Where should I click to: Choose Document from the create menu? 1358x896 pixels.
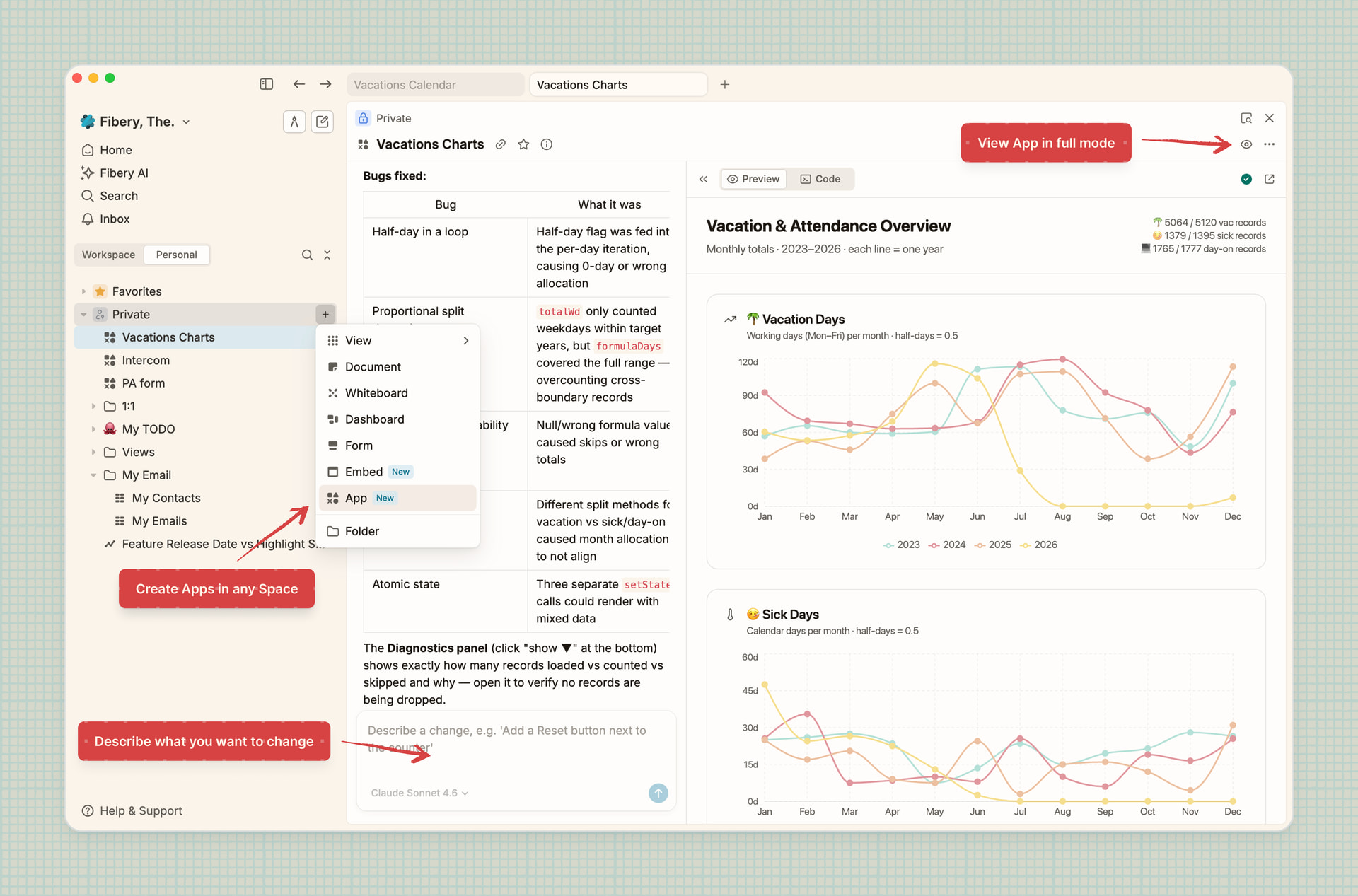(x=397, y=367)
